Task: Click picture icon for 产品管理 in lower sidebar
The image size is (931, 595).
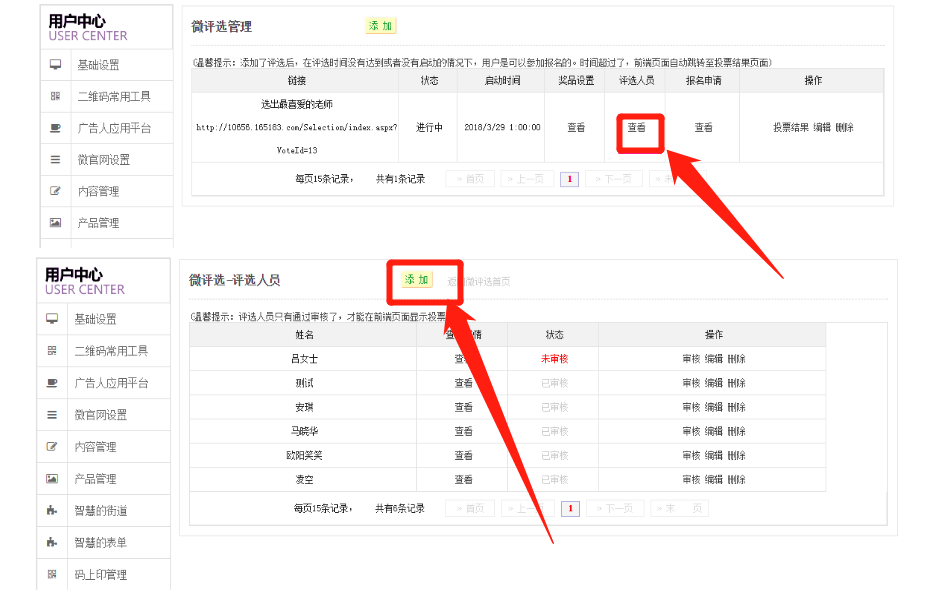Action: [52, 479]
